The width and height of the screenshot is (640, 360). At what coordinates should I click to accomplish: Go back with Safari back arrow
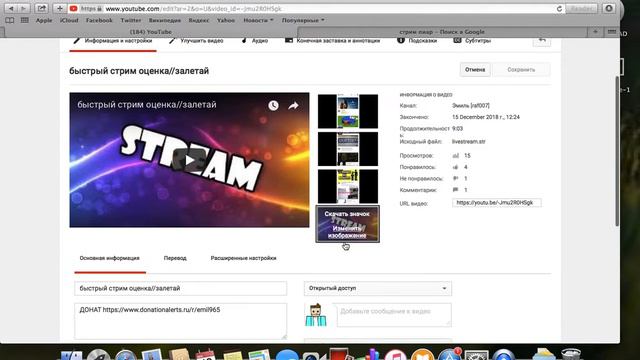pyautogui.click(x=11, y=9)
